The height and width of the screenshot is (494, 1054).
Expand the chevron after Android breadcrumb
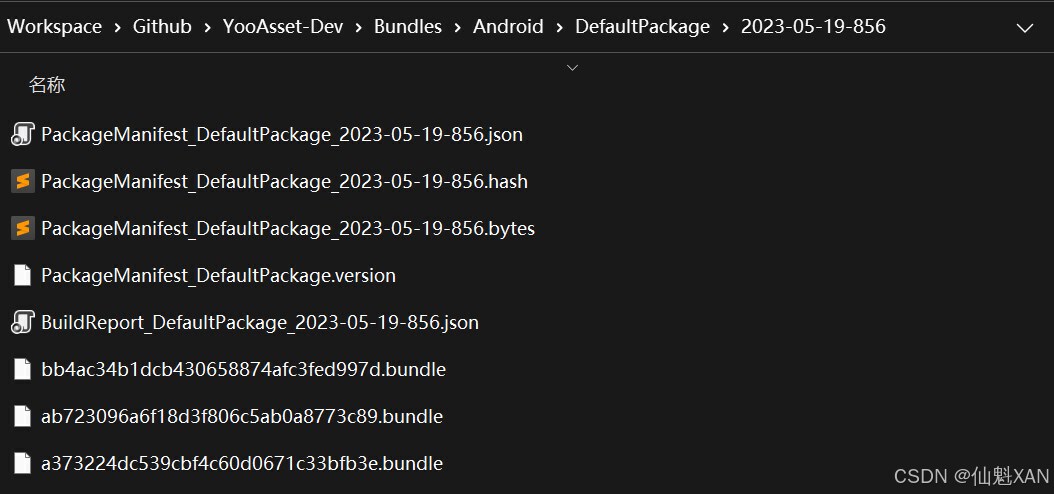click(559, 27)
